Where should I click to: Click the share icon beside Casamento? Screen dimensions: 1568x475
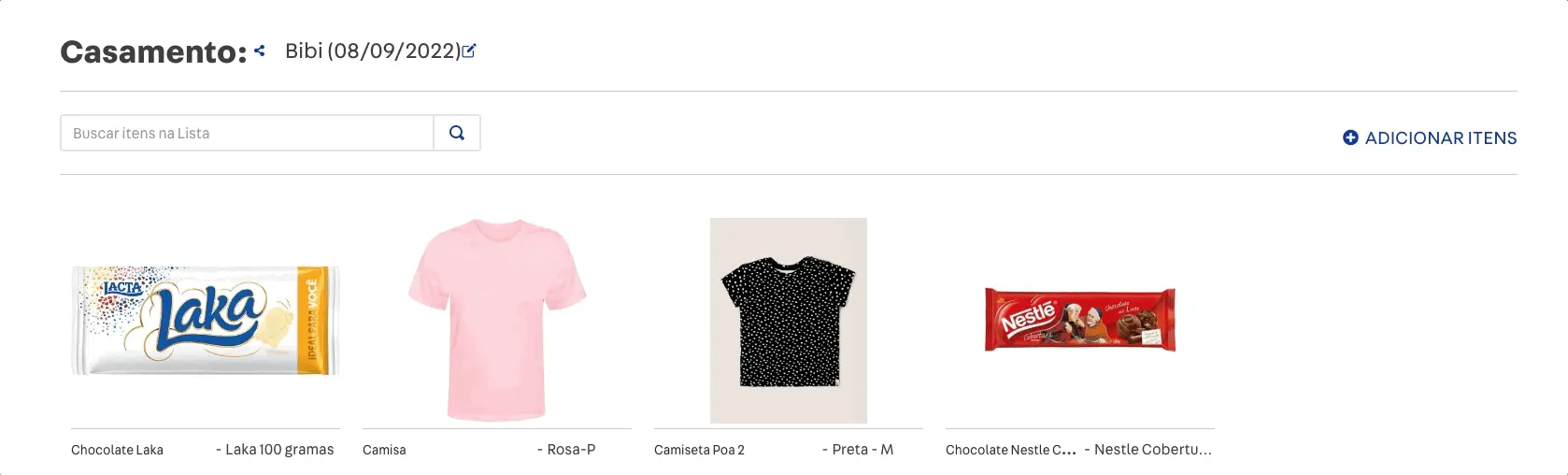point(260,51)
